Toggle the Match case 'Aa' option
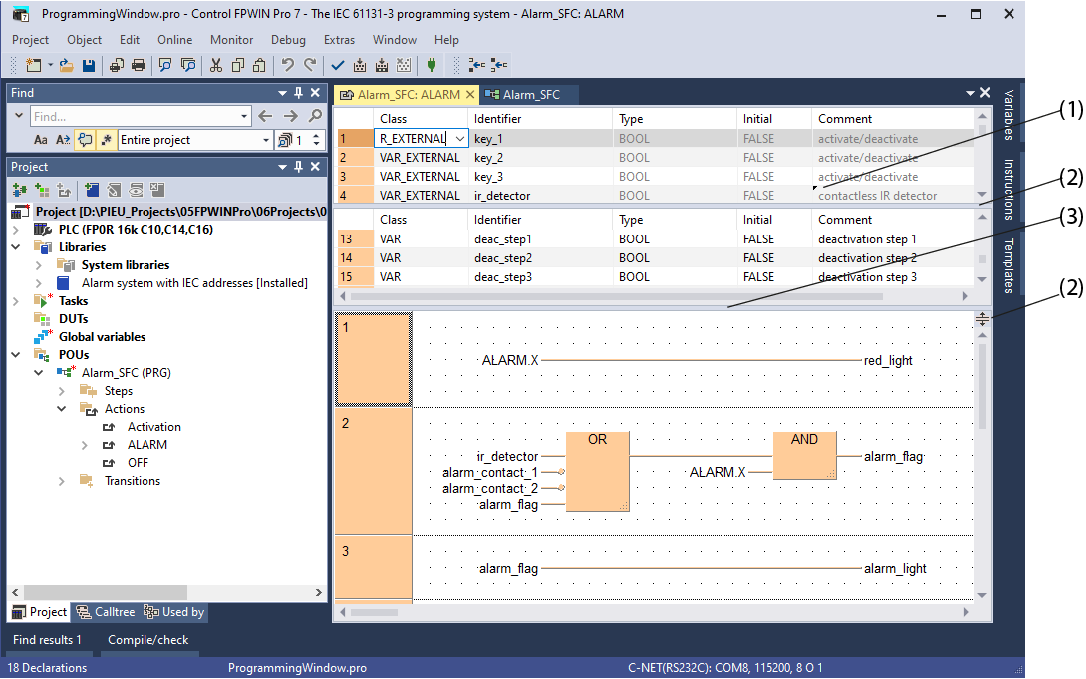 [41, 140]
